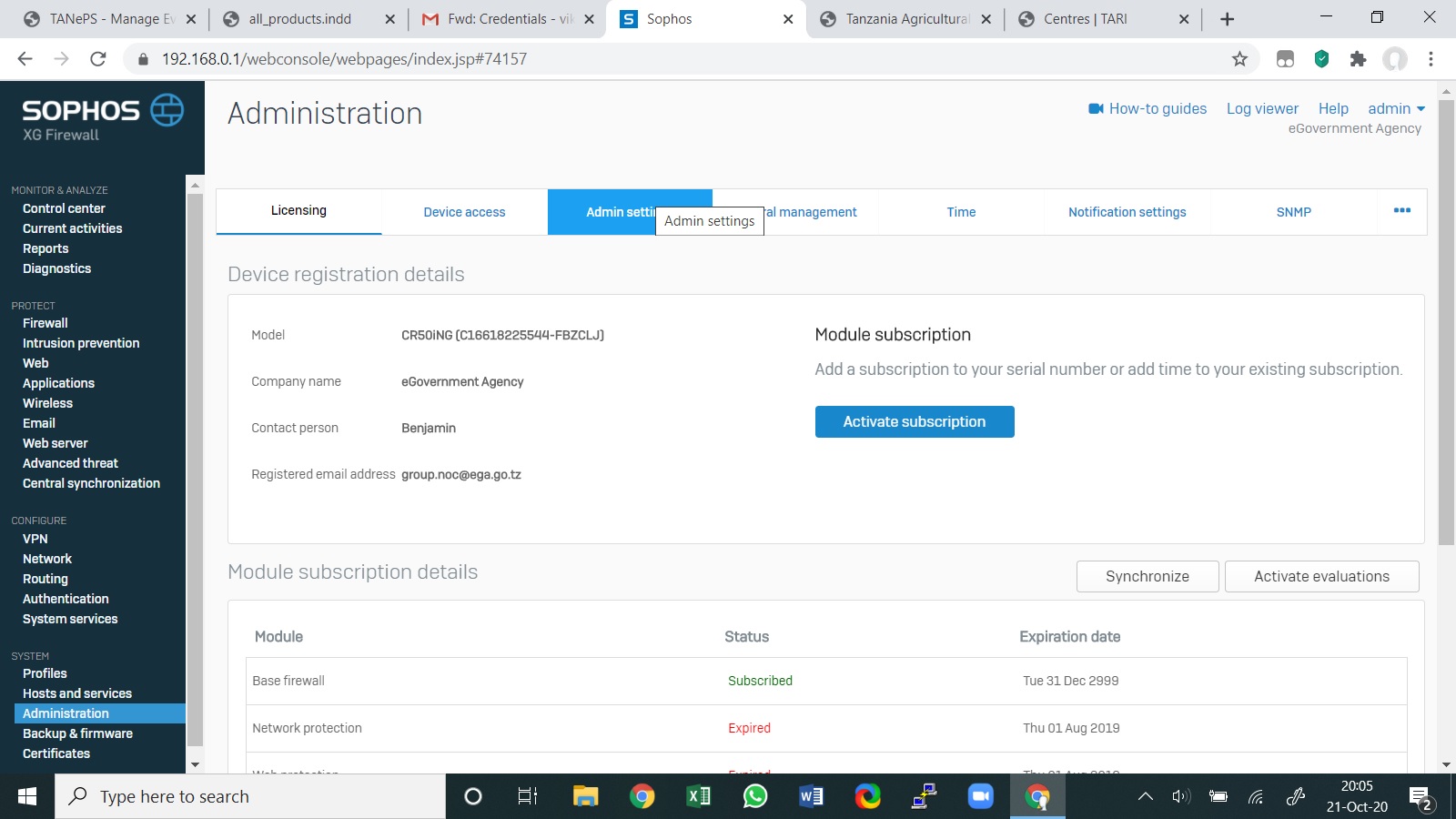Launch Excel from the taskbar

[x=698, y=796]
